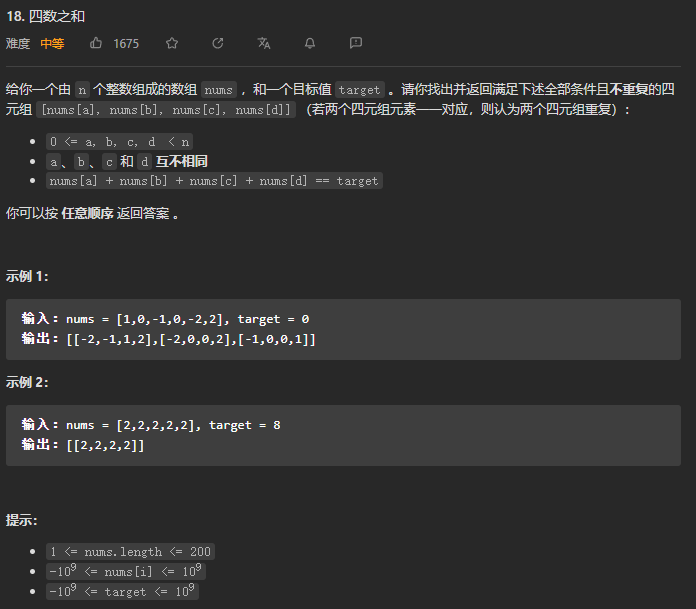696x609 pixels.
Task: Click the difficulty label 难度
Action: click(x=18, y=44)
